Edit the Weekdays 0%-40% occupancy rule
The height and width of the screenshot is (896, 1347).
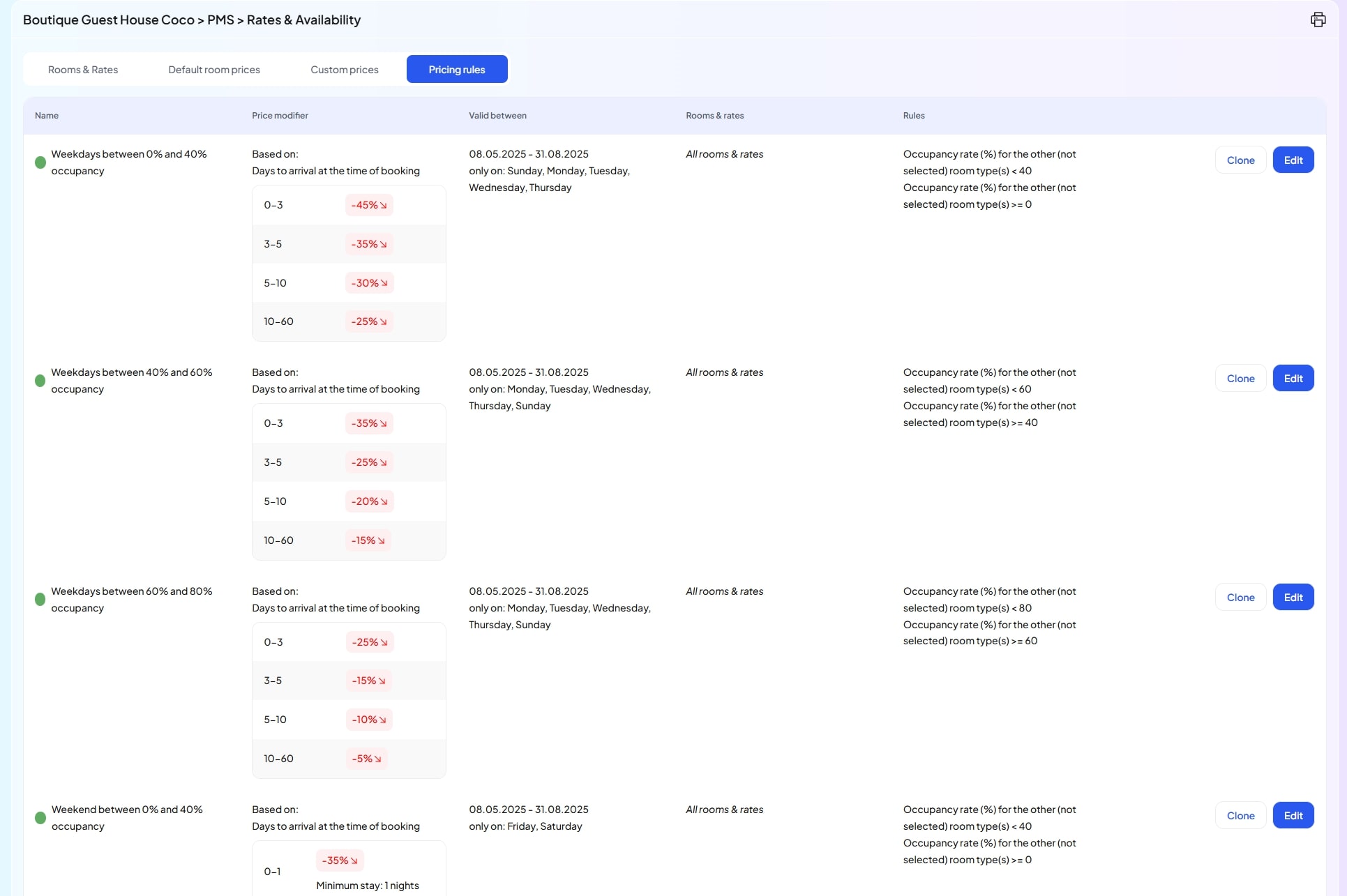[x=1293, y=160]
